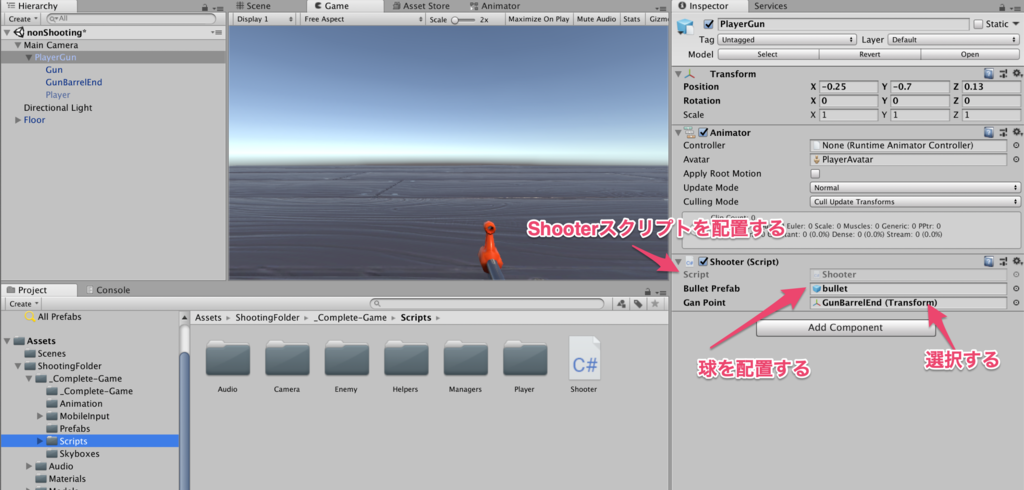
Task: Open Animator component gear settings menu
Action: pos(1017,132)
